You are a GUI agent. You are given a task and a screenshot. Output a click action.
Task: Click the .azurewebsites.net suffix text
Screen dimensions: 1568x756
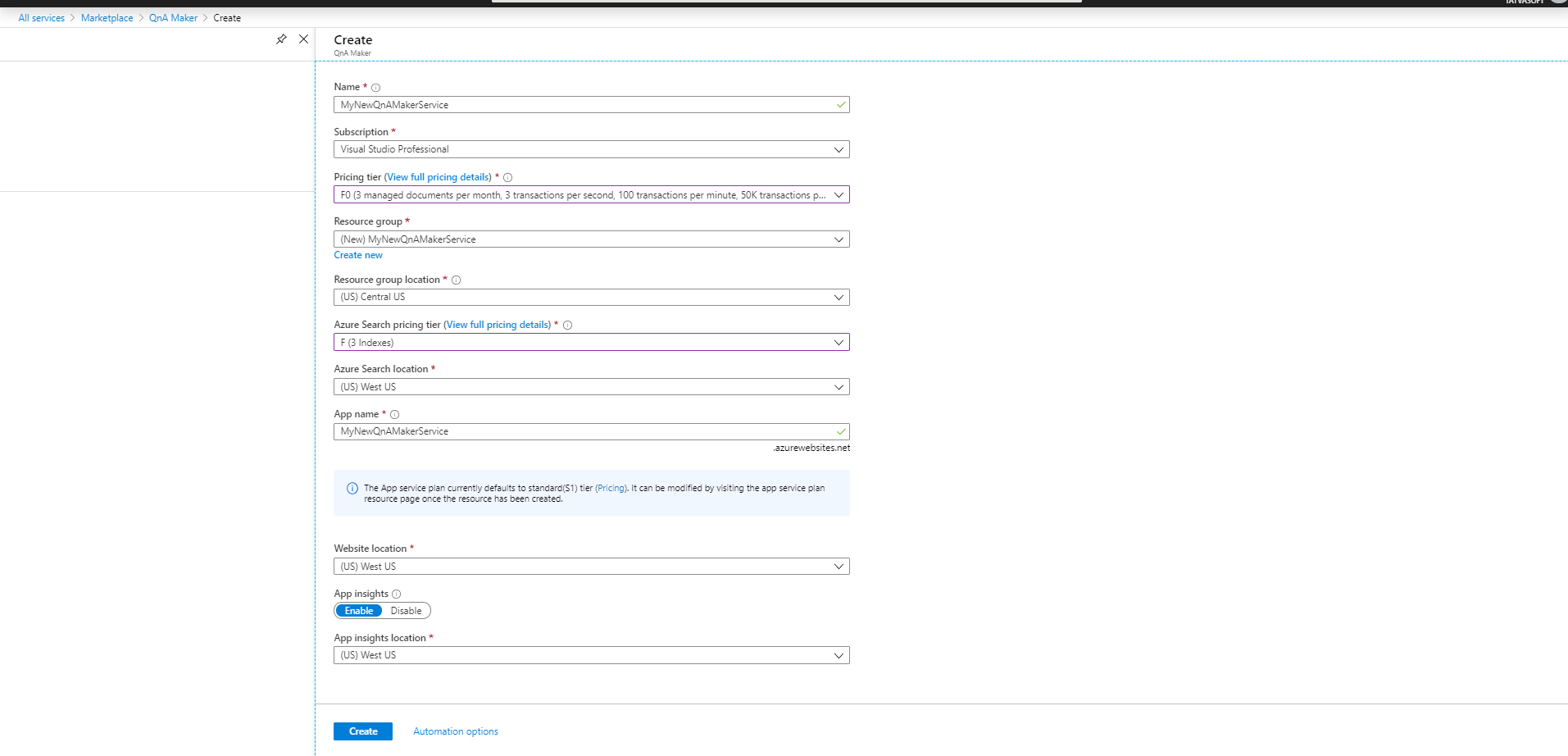(x=811, y=448)
